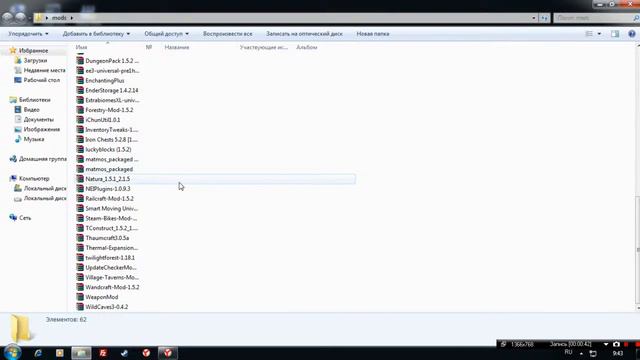Image resolution: width=640 pixels, height=360 pixels.
Task: Sort by the Имя column header
Action: [x=81, y=47]
